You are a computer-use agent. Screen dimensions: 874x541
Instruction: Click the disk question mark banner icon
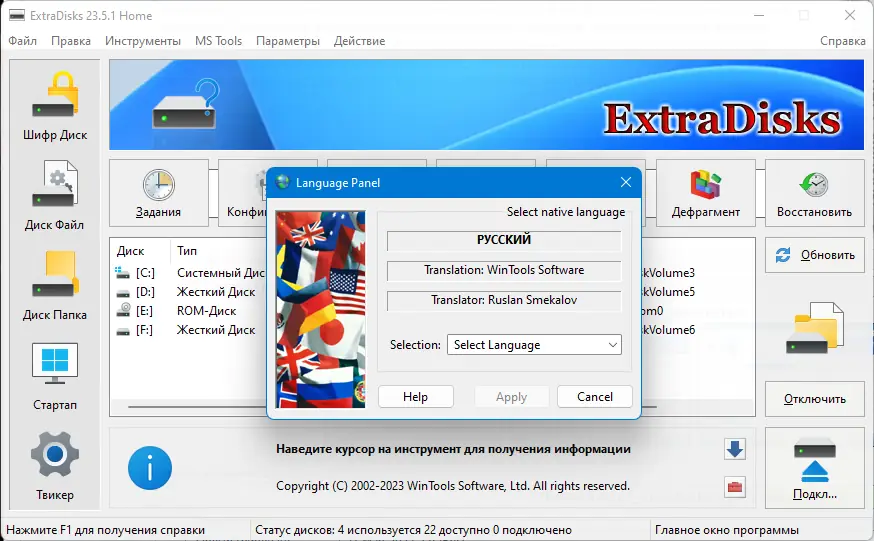pyautogui.click(x=186, y=104)
